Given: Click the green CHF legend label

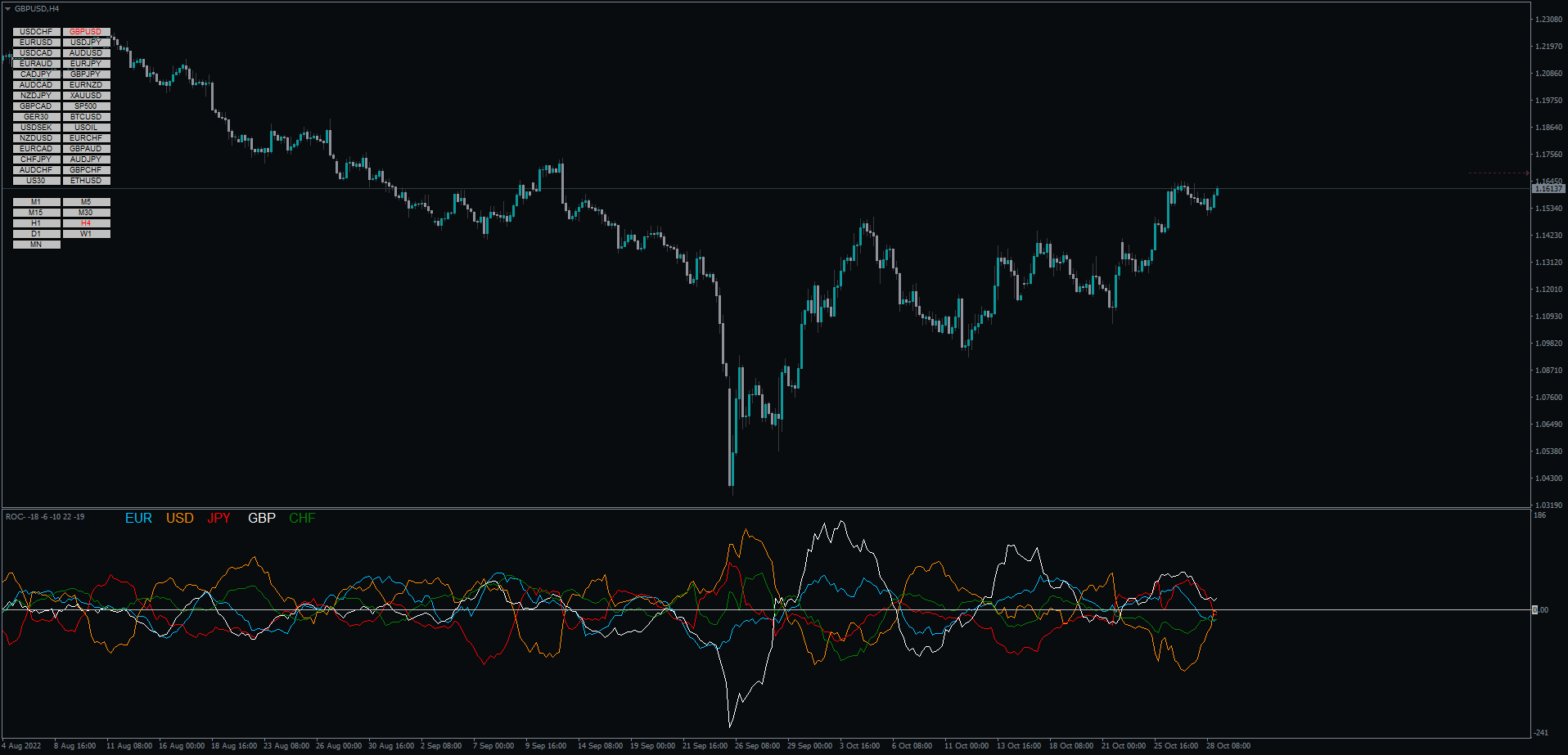Looking at the screenshot, I should point(302,519).
